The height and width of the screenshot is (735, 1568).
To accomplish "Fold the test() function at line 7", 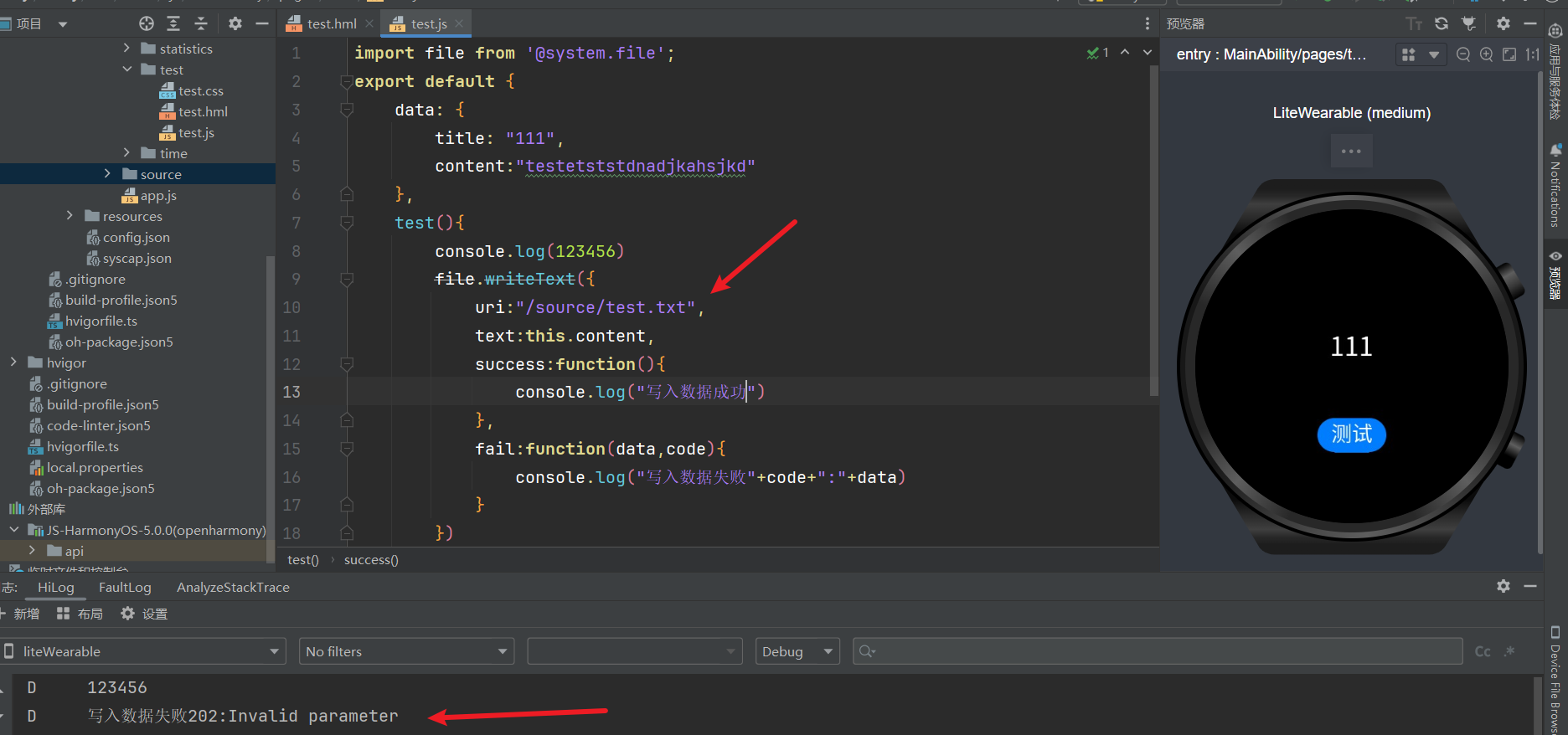I will tap(347, 223).
